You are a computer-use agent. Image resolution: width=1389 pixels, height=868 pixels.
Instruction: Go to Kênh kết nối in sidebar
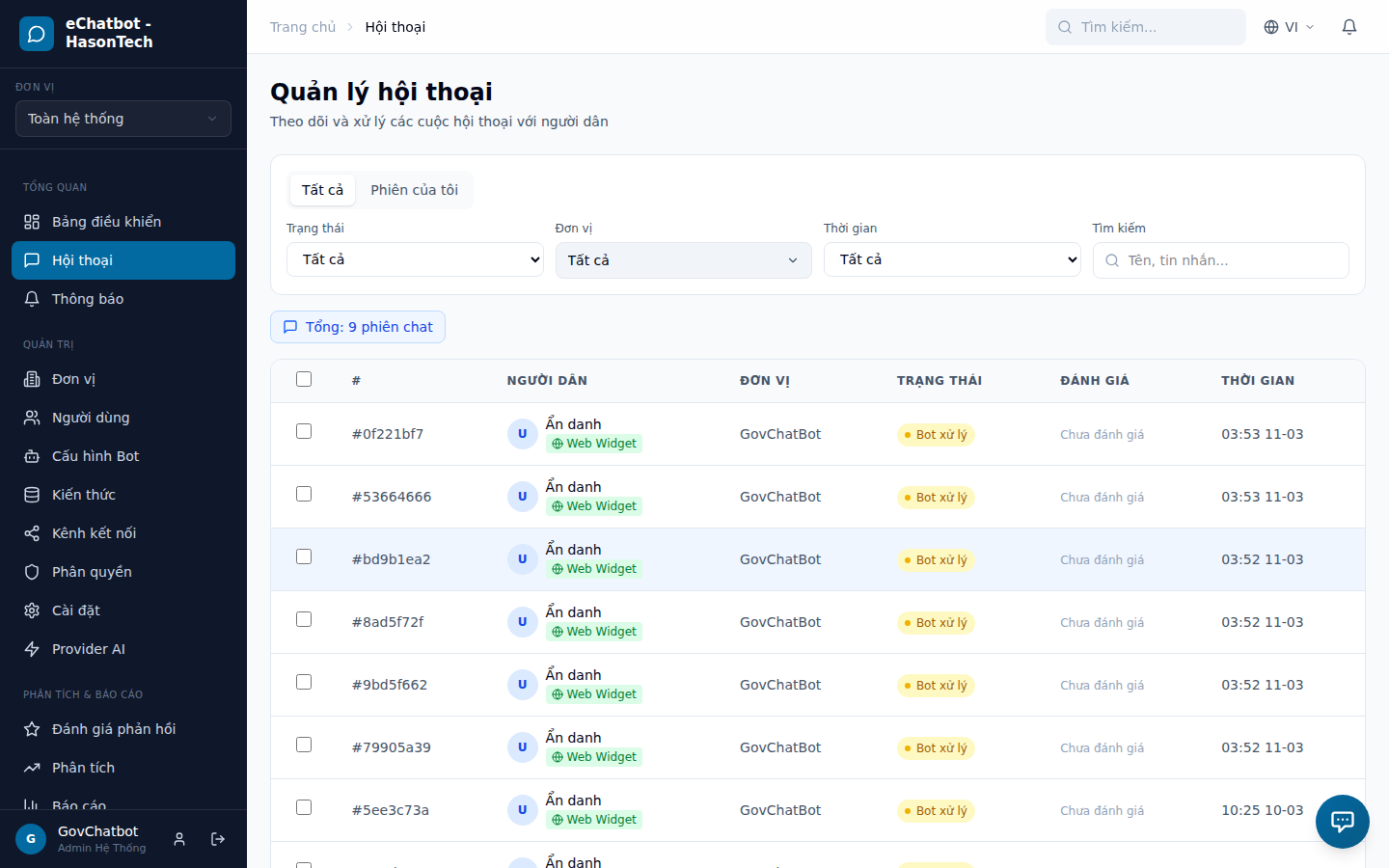pos(94,533)
